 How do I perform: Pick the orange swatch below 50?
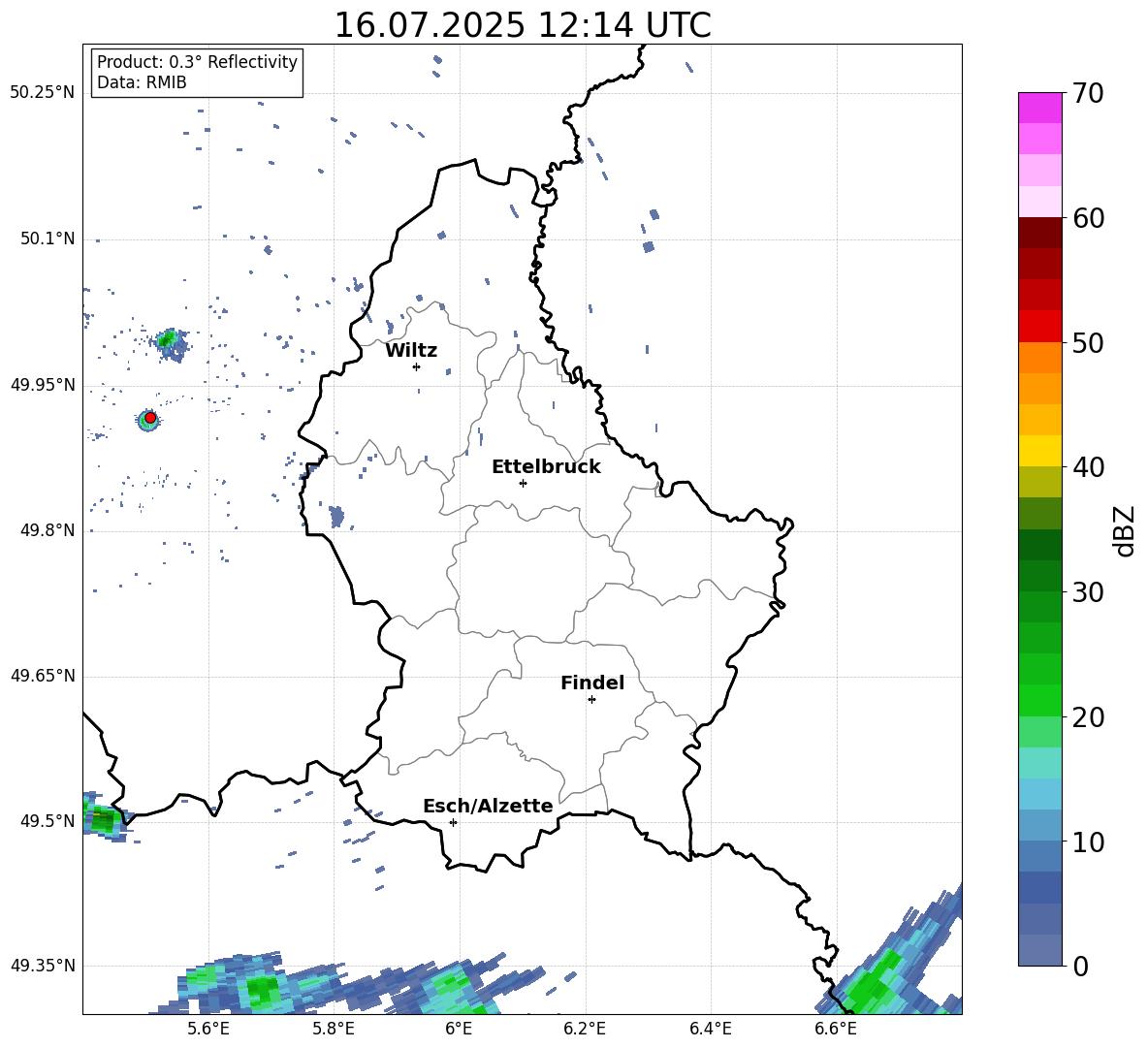point(1039,358)
